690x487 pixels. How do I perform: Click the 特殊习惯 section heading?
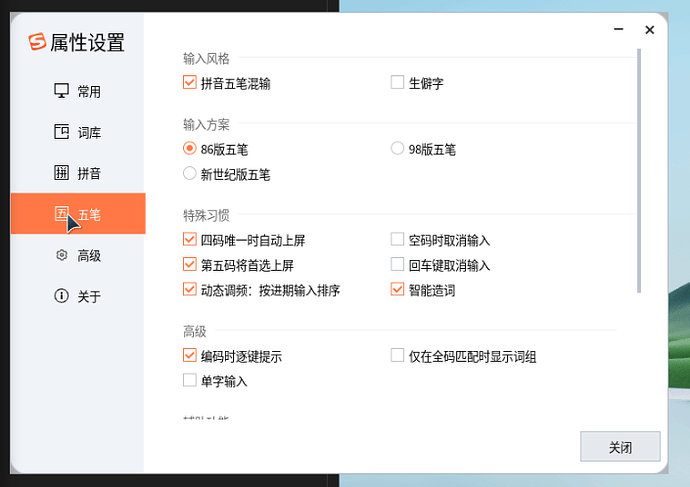tap(206, 216)
